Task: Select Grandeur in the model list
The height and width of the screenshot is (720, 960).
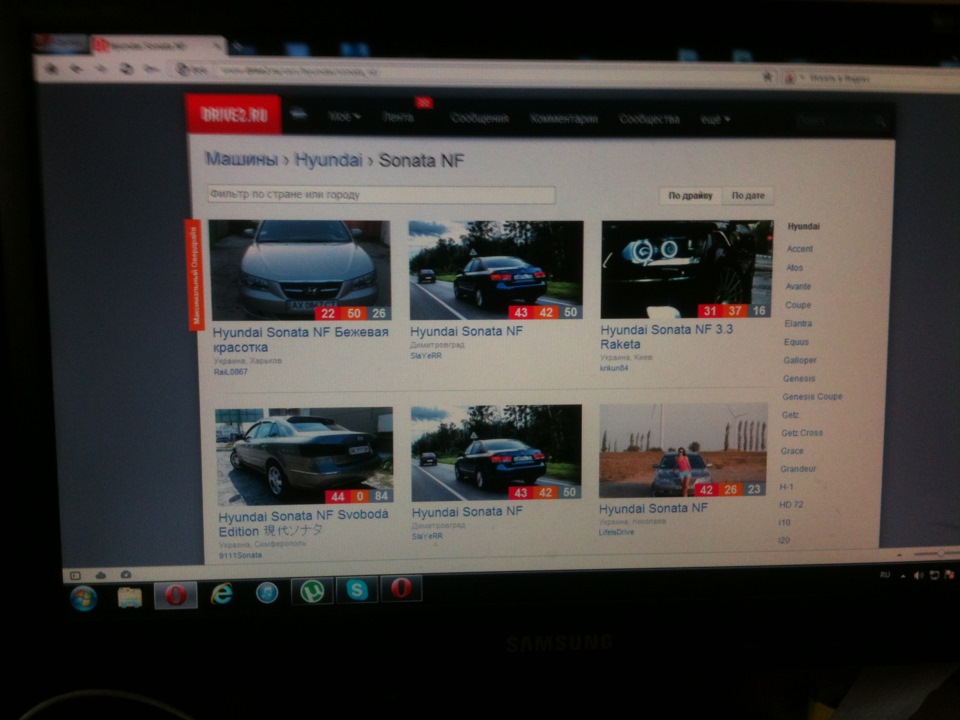Action: (x=798, y=468)
